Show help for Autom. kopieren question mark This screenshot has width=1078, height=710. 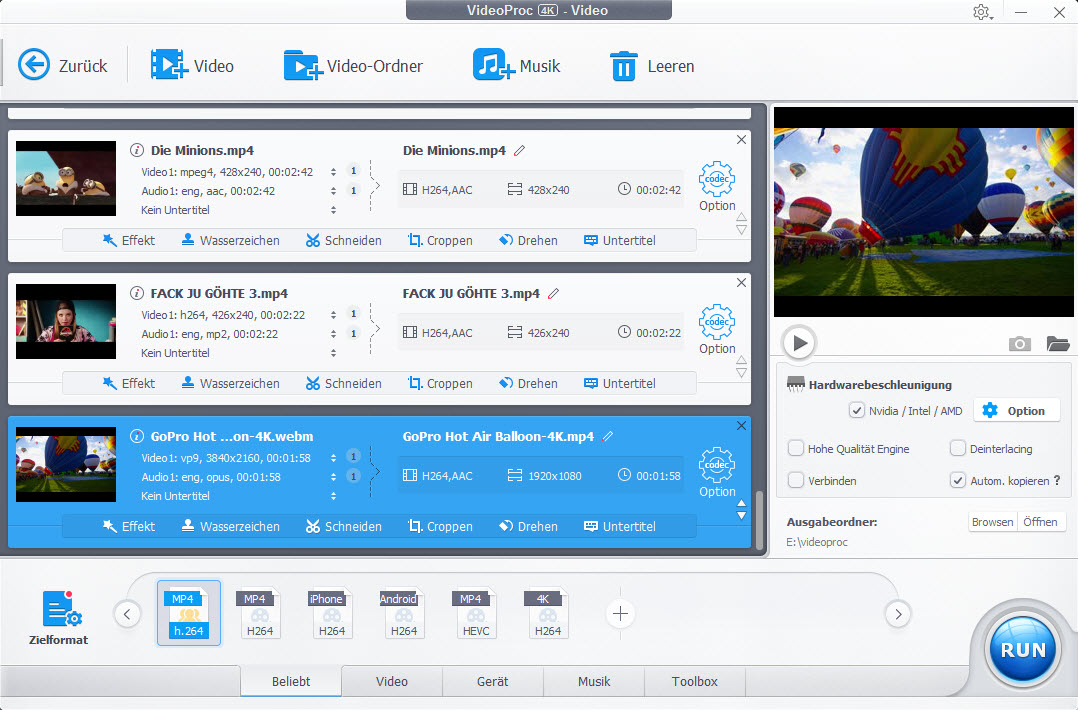1057,480
